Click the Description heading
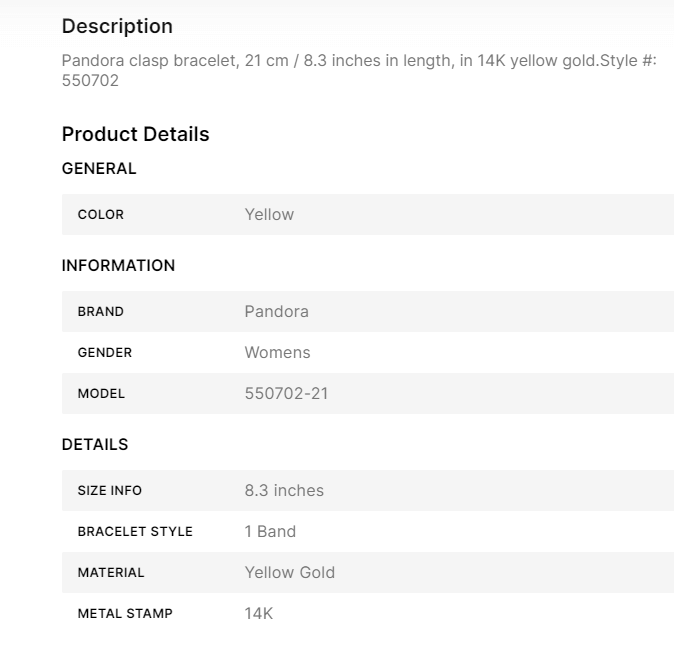 point(117,27)
